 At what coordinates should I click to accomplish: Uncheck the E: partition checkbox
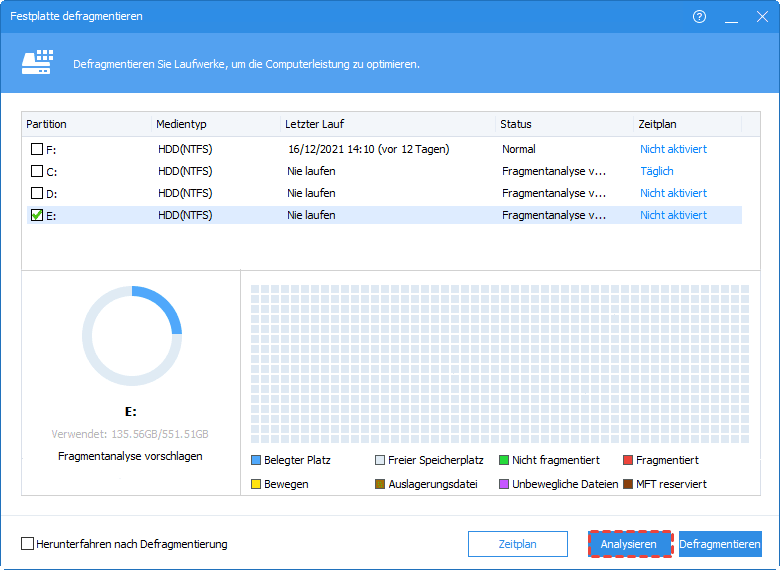point(37,215)
